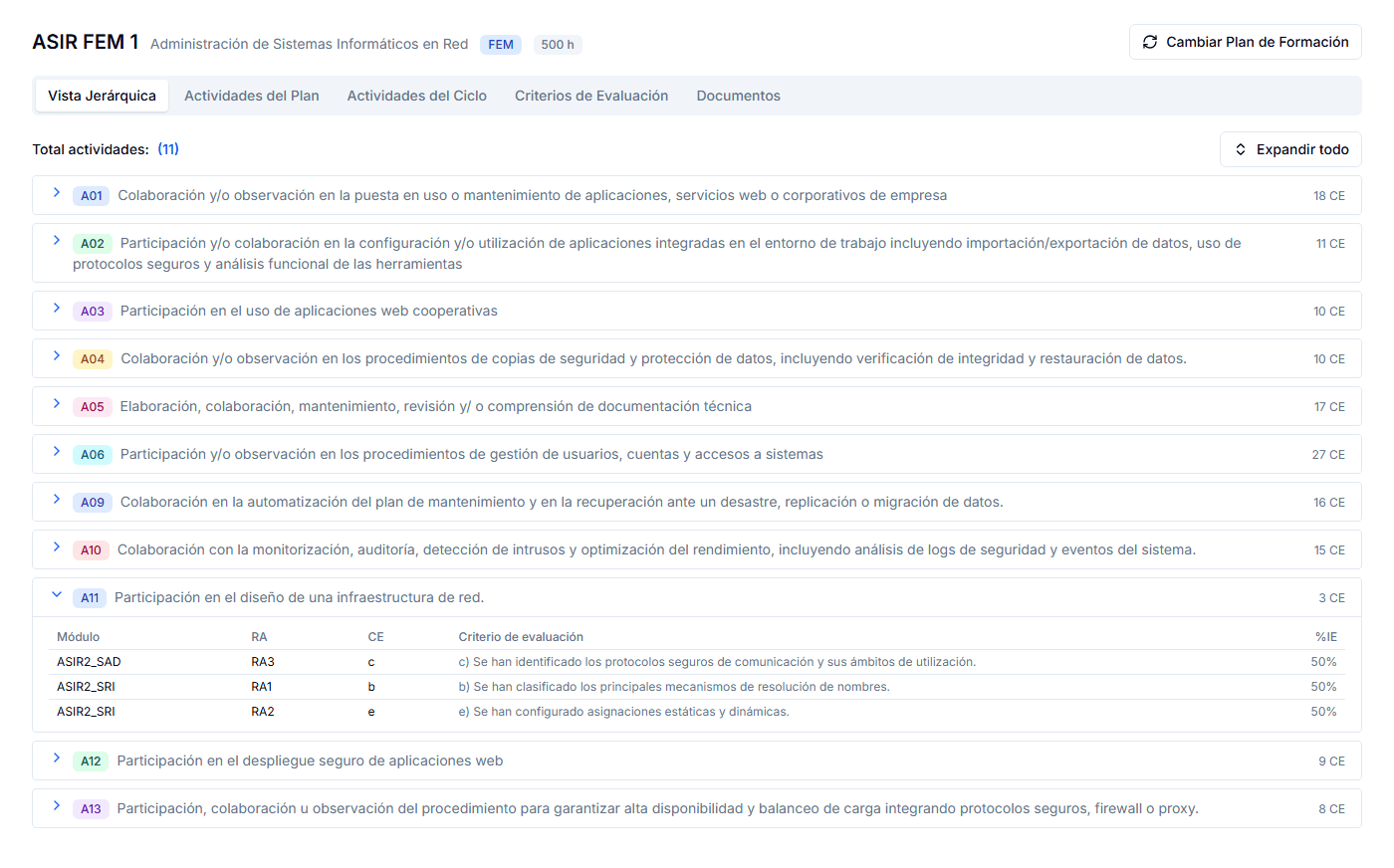Click the RA2 cell in the table
The width and height of the screenshot is (1394, 868).
point(263,712)
